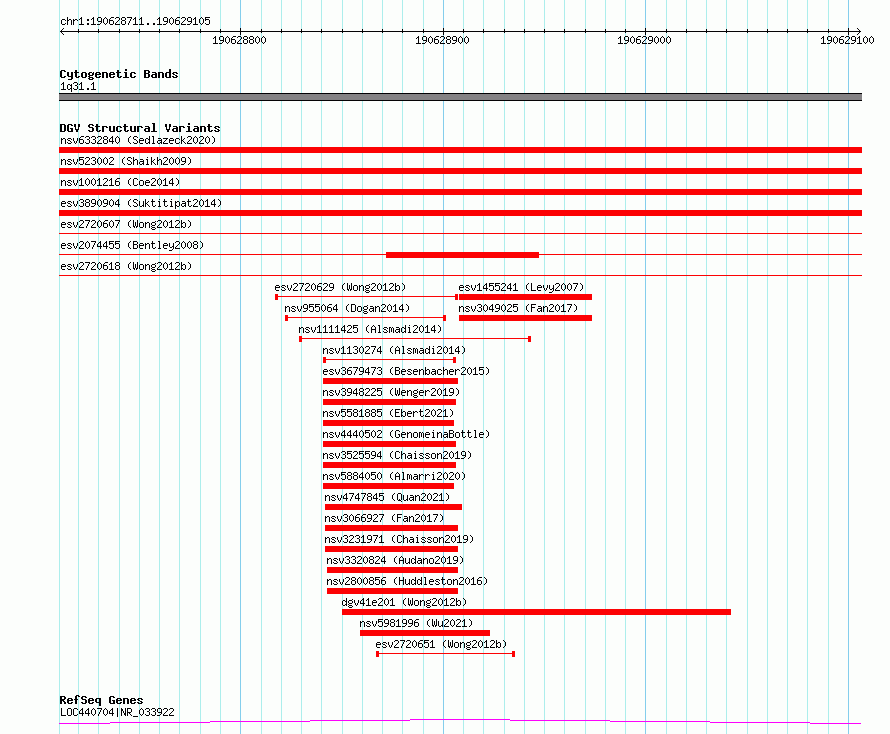The width and height of the screenshot is (890, 734).
Task: Click esv3679473 (Besenbacher2015) label
Action: 406,371
